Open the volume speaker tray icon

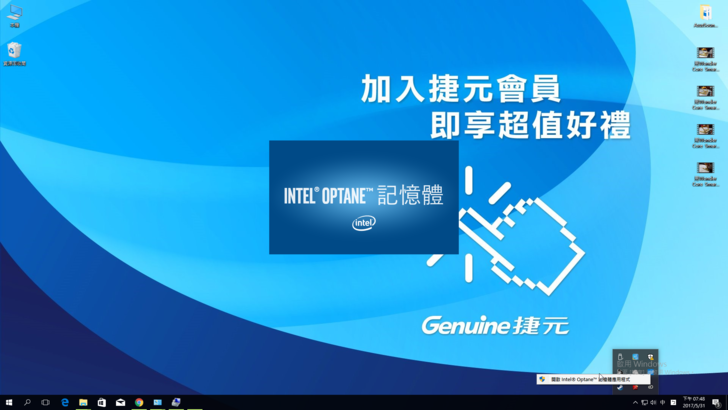click(653, 403)
